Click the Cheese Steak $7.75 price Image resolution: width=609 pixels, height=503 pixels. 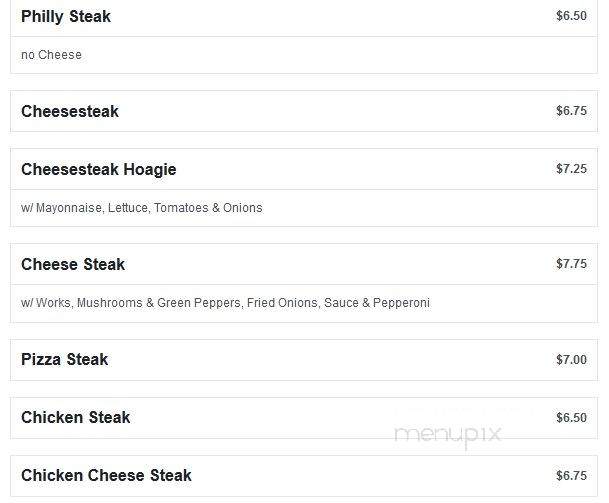pos(571,264)
